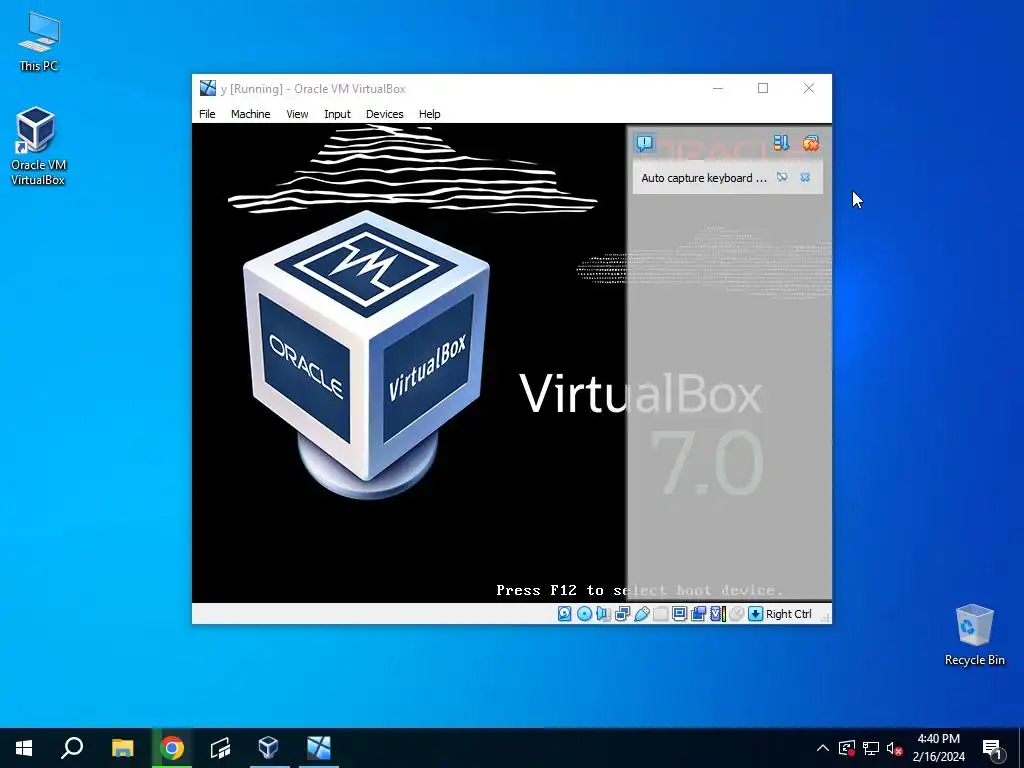The height and width of the screenshot is (768, 1024).
Task: Click the muted volume tray icon
Action: click(894, 748)
